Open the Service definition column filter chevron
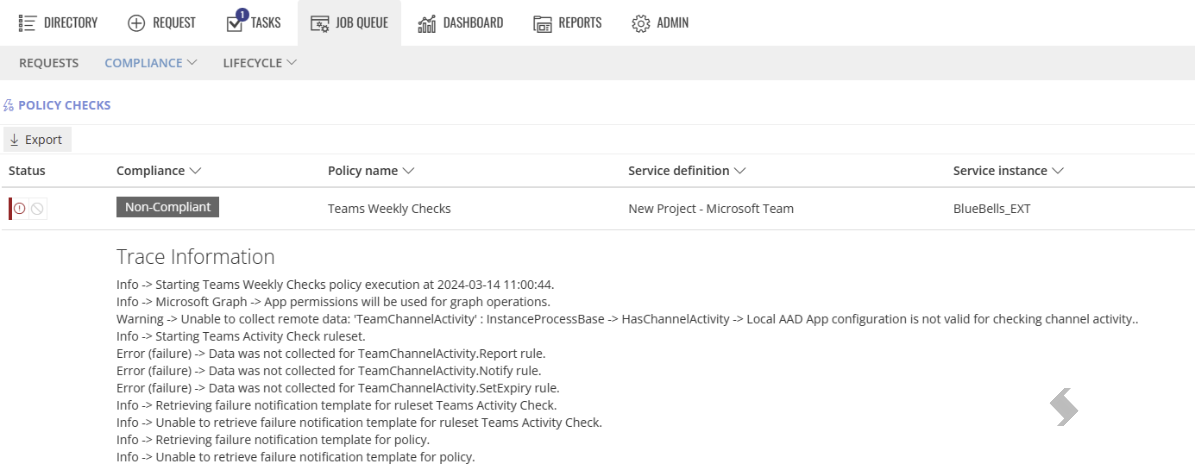This screenshot has width=1195, height=469. (x=738, y=171)
